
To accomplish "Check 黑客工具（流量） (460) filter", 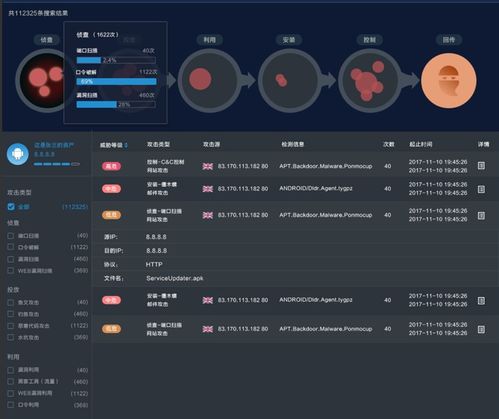I will [11, 381].
